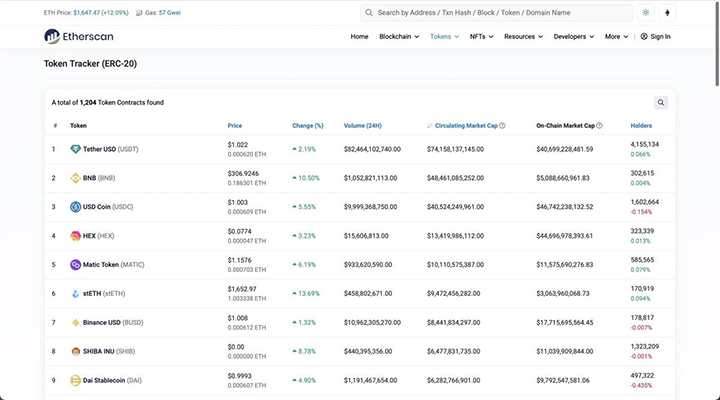720x400 pixels.
Task: Open the table search magnifier button
Action: pos(661,102)
